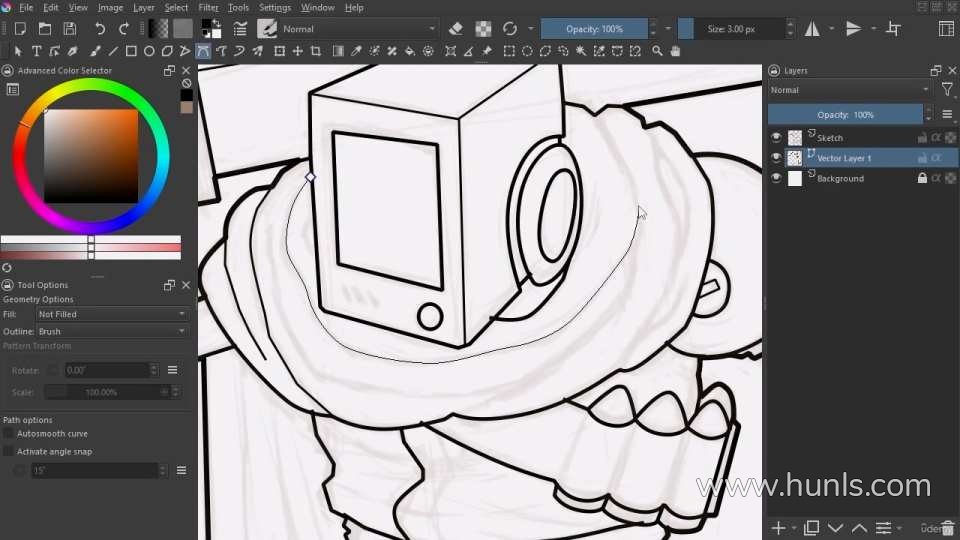Select the Ellipse shape tool

click(x=149, y=51)
